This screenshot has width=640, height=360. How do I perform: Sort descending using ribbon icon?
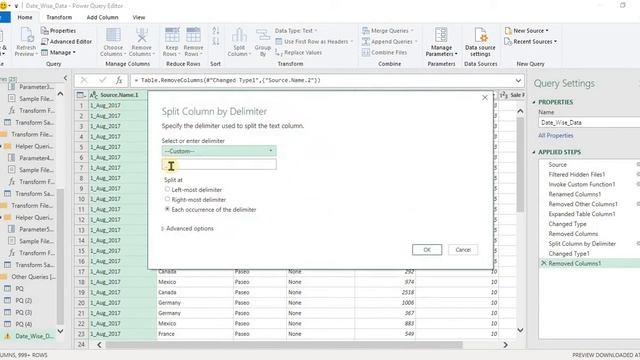216,42
